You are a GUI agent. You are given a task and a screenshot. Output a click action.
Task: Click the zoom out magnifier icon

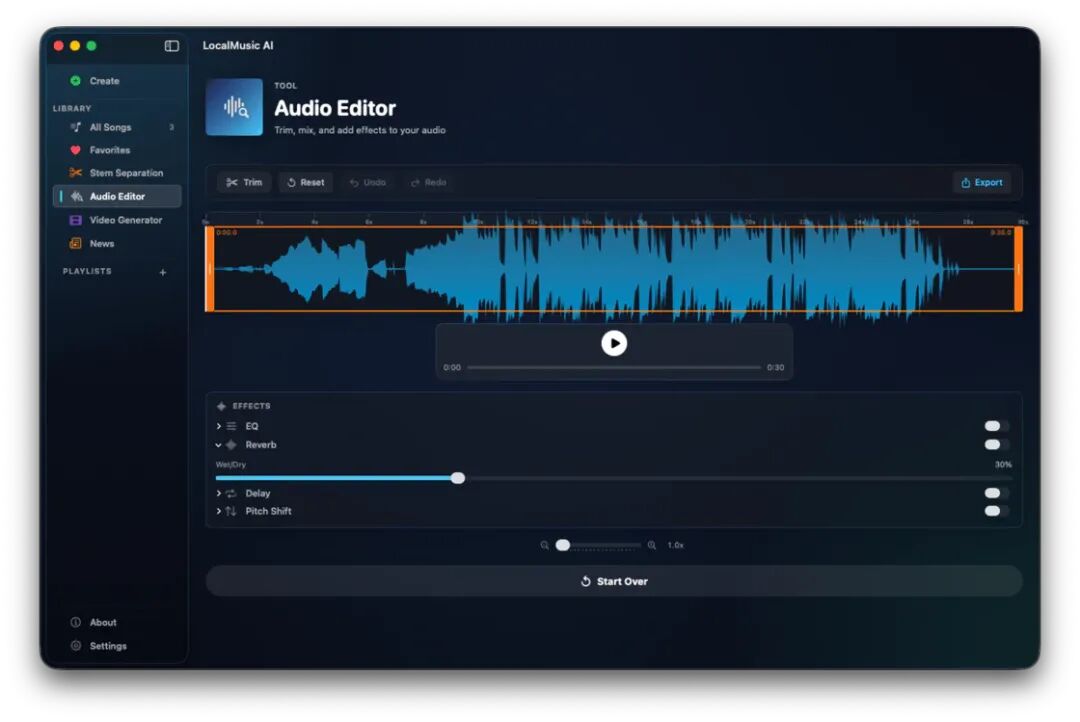544,545
